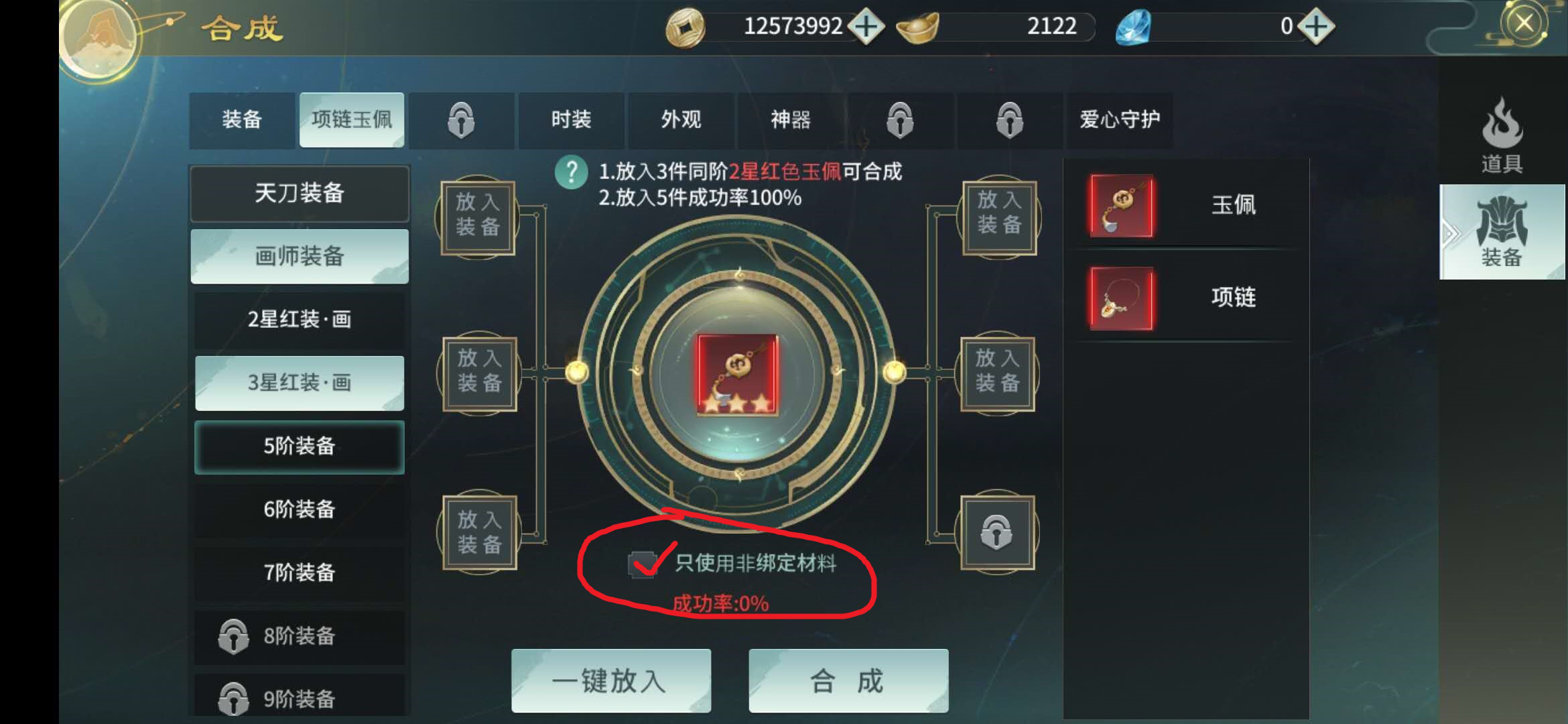Select 6阶装备 in the list

pos(300,509)
